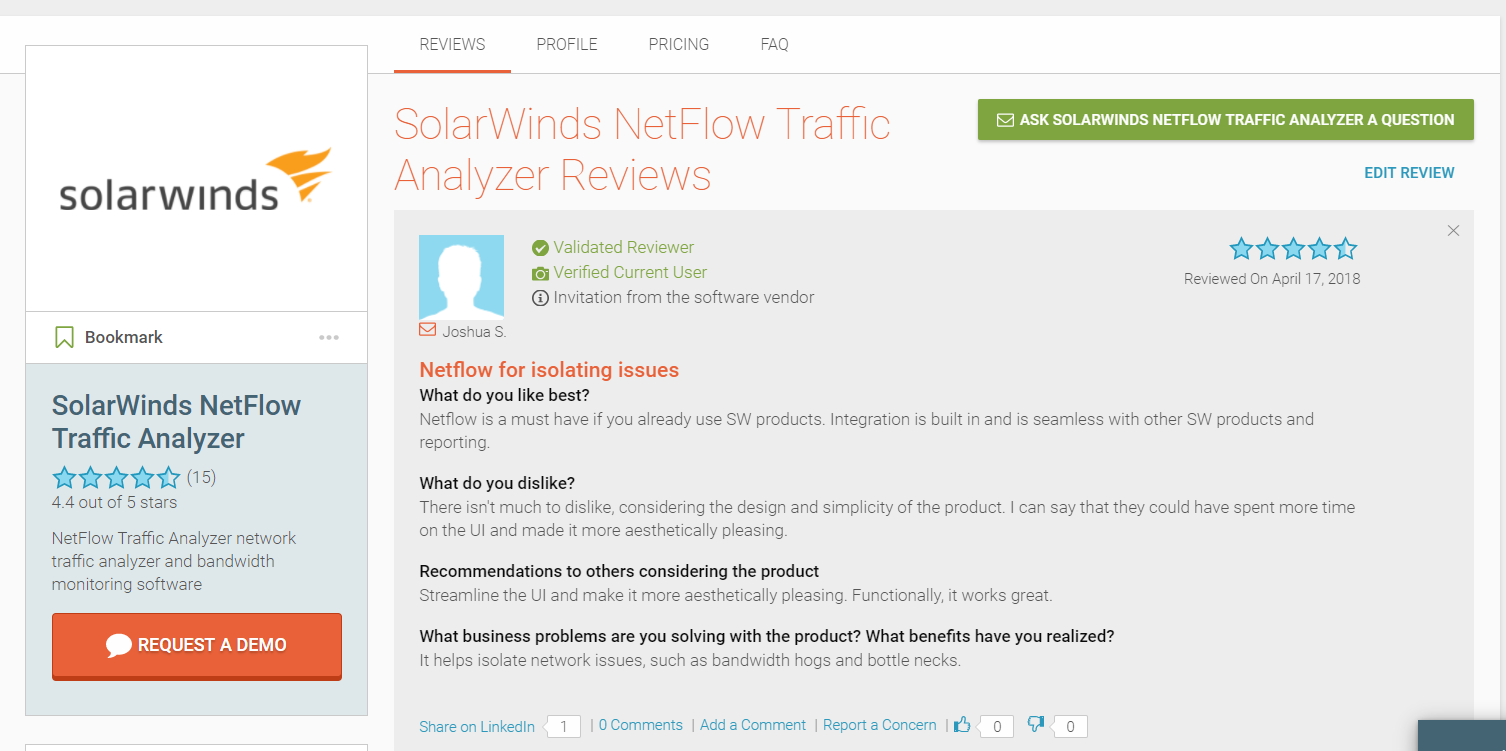Screen dimensions: 1506x751
Task: Click the info icon beside Invitation from the software vendor
Action: click(540, 298)
